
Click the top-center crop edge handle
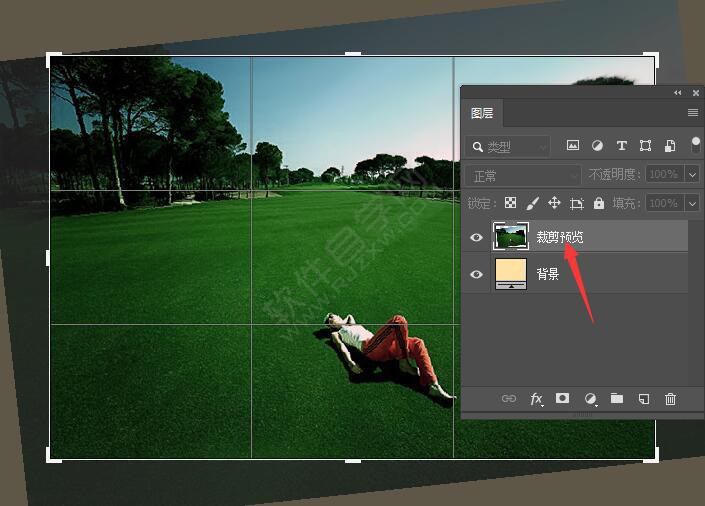pos(352,54)
